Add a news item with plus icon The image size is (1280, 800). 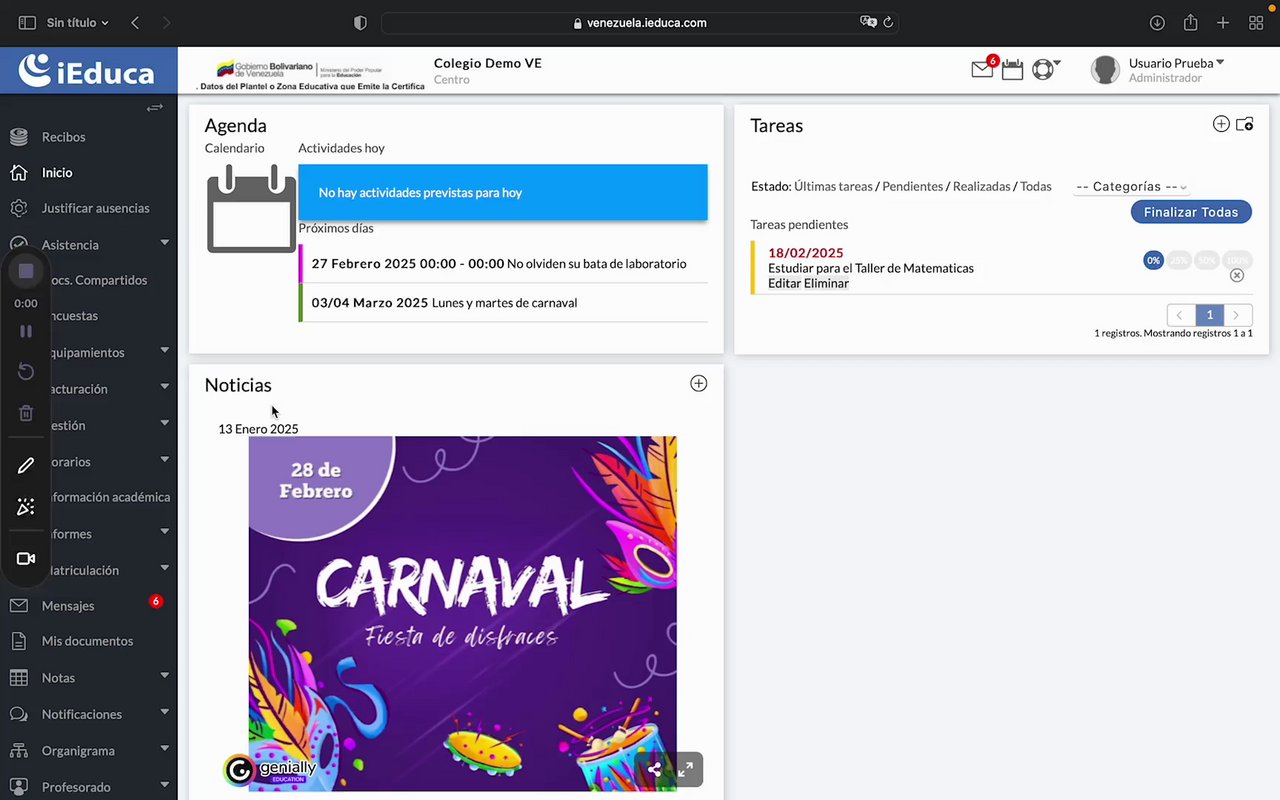point(699,383)
